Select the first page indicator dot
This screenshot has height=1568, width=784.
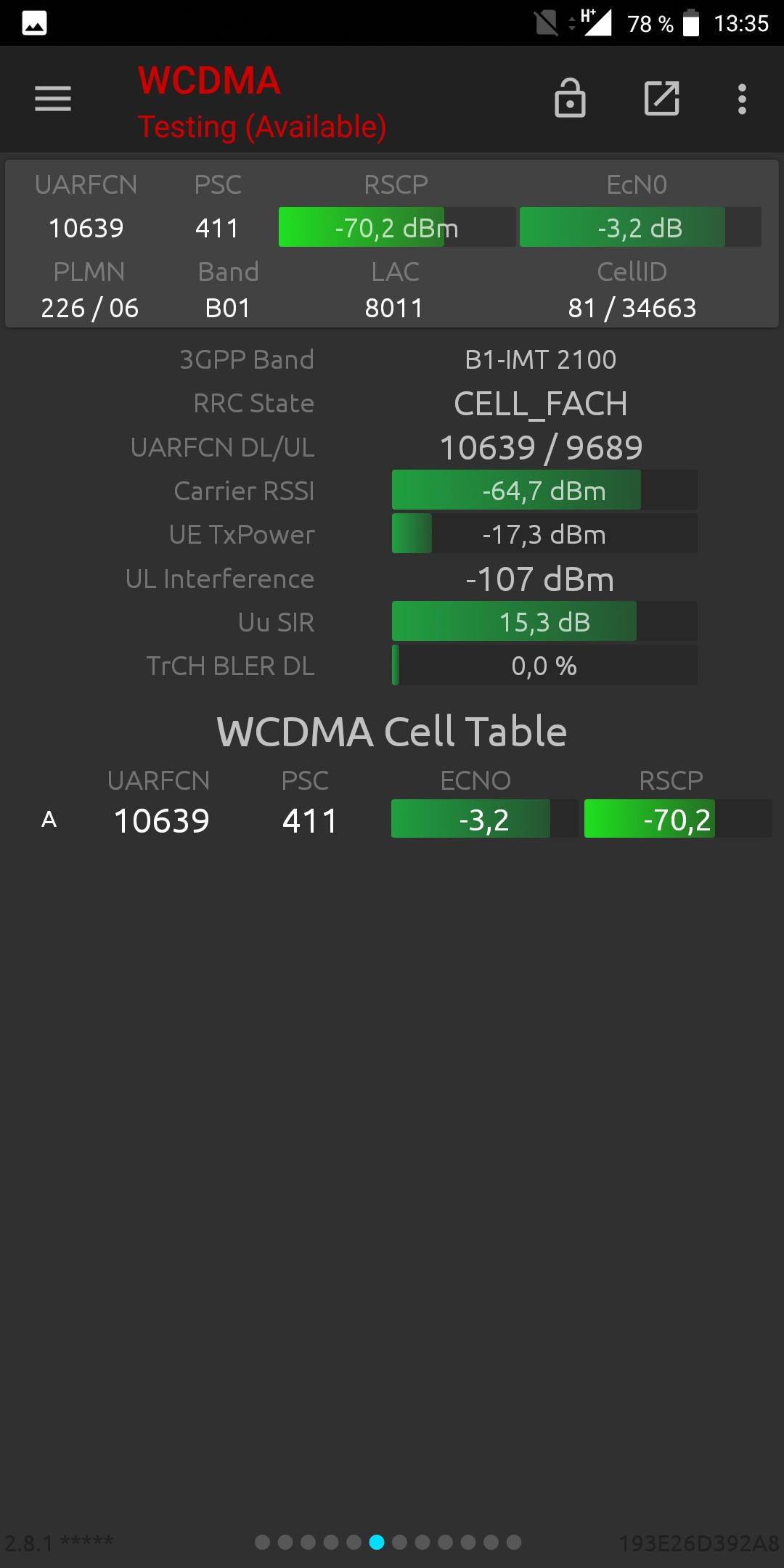coord(263,1542)
